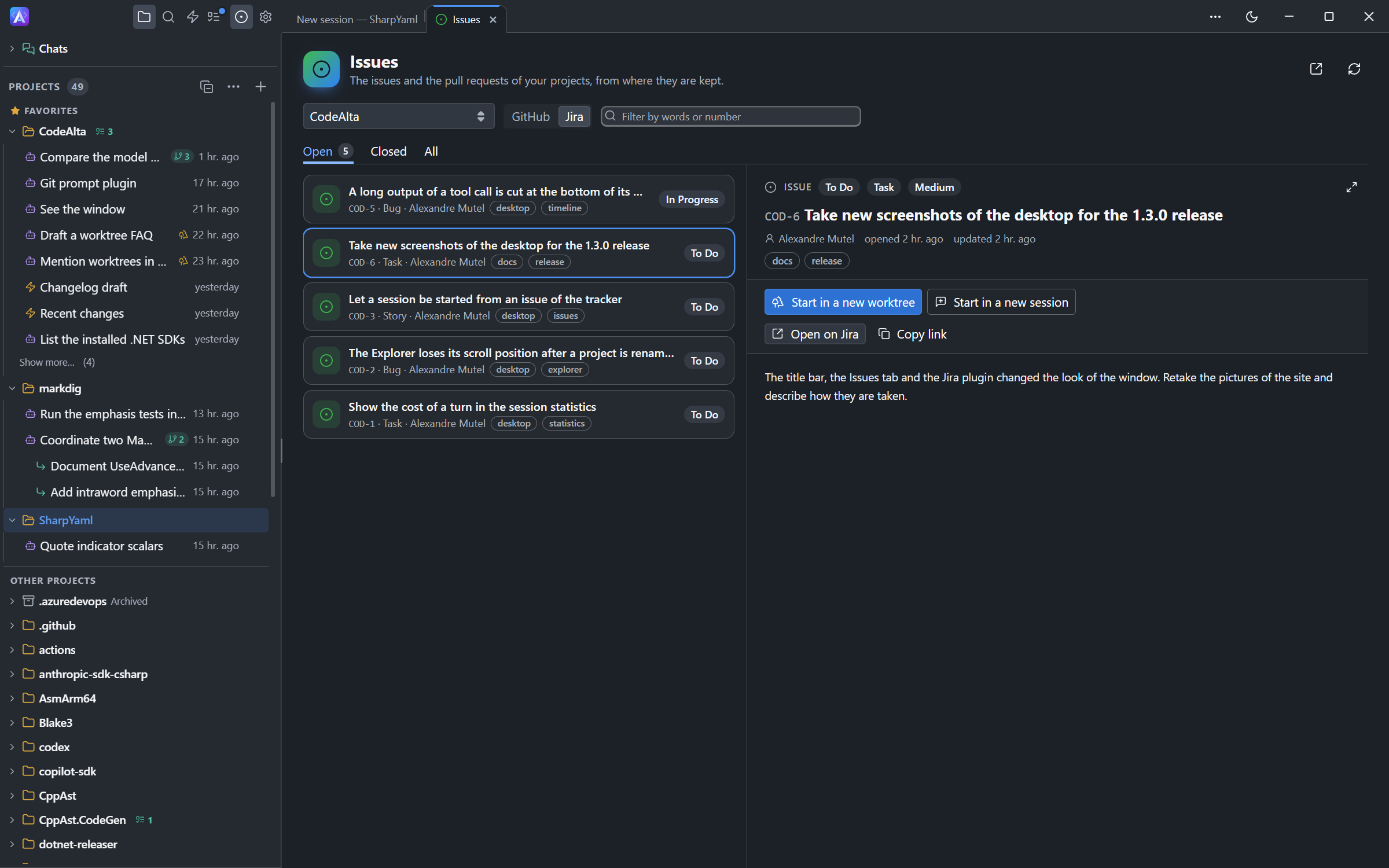Click the sidebar vertical scrollbar
The image size is (1389, 868).
point(273,299)
